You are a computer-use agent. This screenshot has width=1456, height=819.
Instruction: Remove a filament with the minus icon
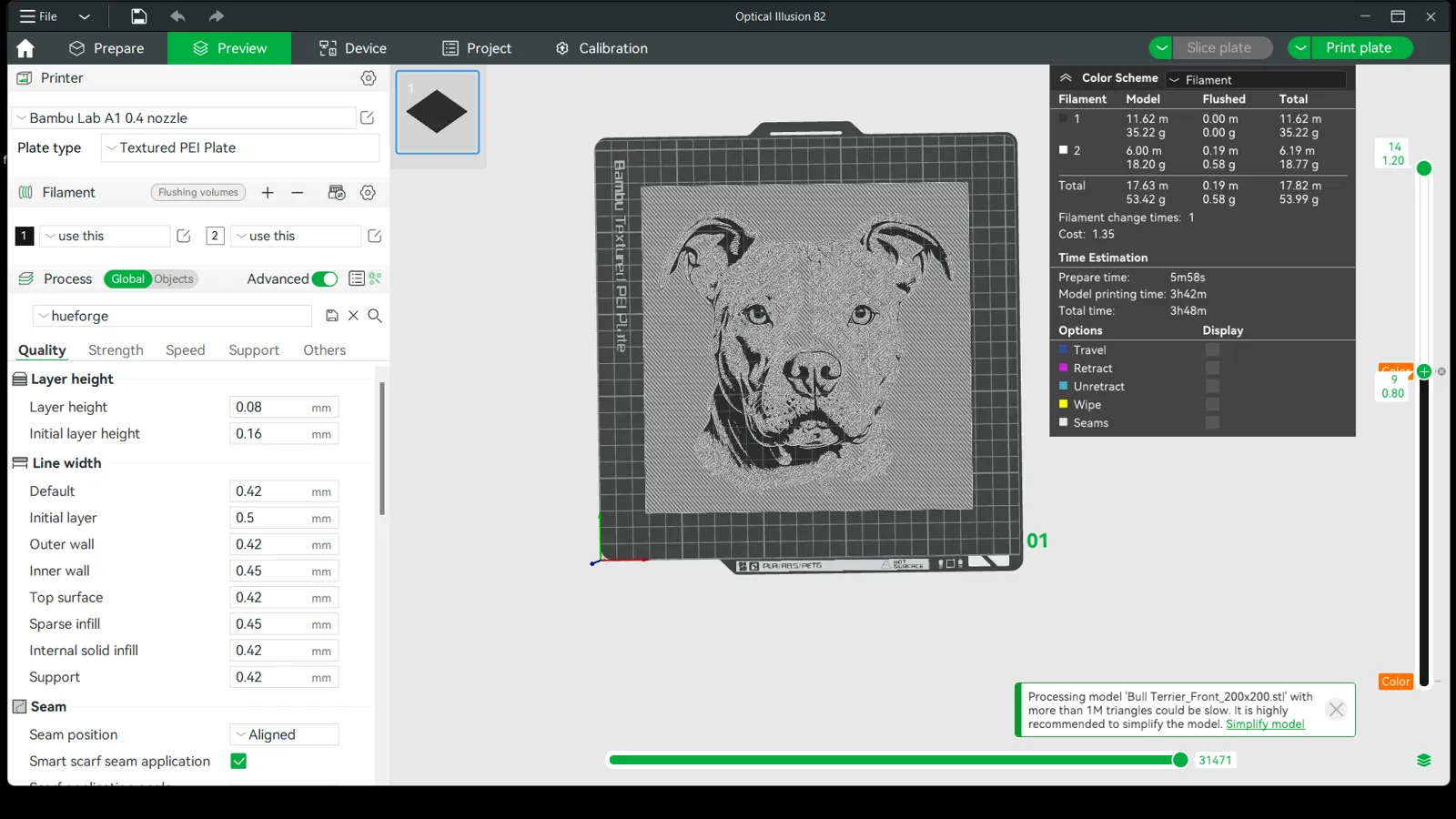coord(298,192)
